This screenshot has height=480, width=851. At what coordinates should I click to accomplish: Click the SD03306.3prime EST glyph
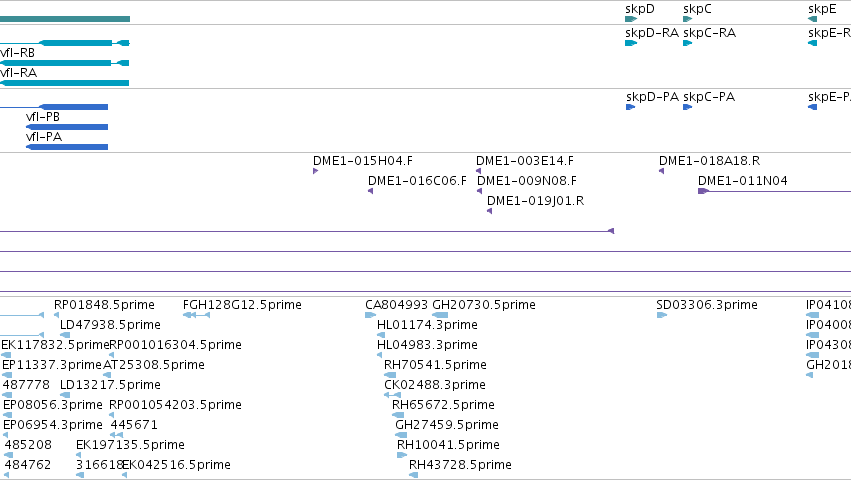(x=662, y=315)
